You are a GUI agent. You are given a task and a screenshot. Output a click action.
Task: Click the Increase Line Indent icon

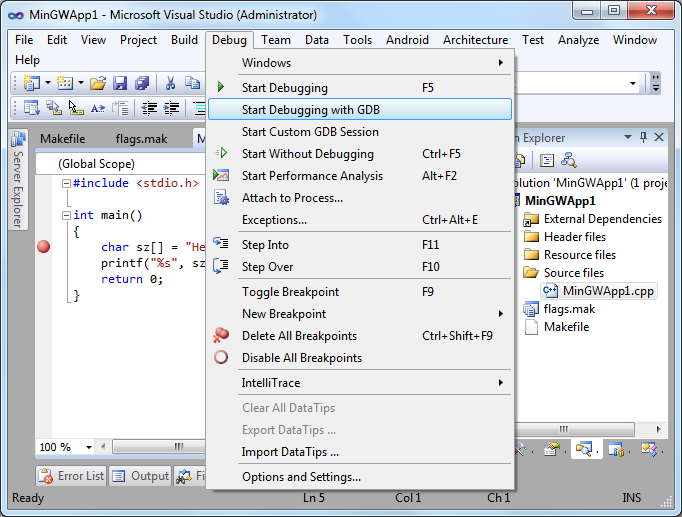pyautogui.click(x=171, y=108)
